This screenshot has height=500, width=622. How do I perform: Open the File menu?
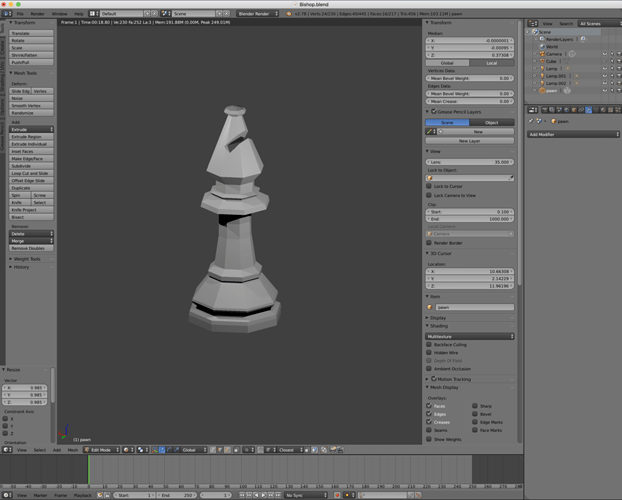(x=20, y=13)
